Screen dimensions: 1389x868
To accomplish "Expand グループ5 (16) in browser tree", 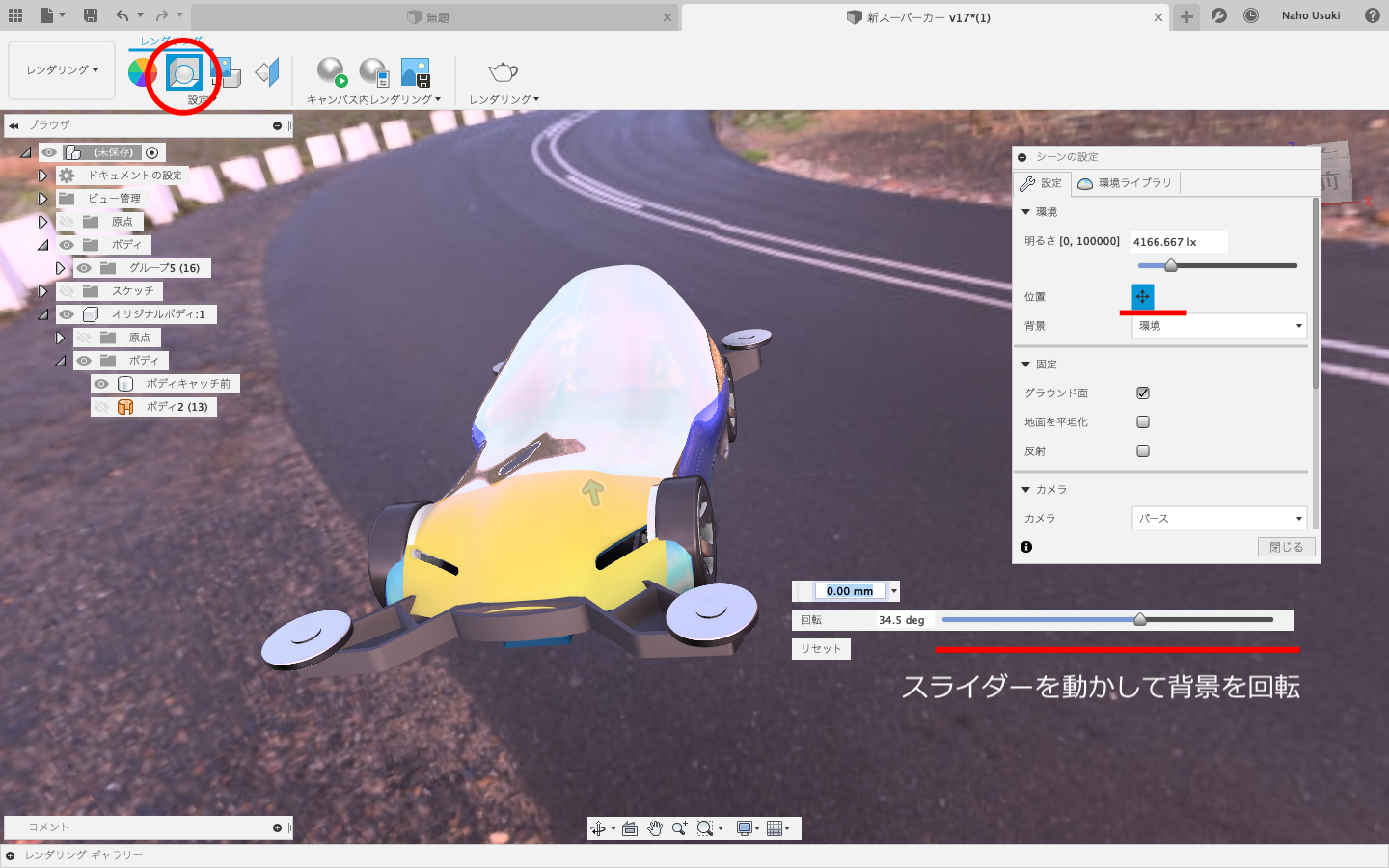I will tap(61, 267).
